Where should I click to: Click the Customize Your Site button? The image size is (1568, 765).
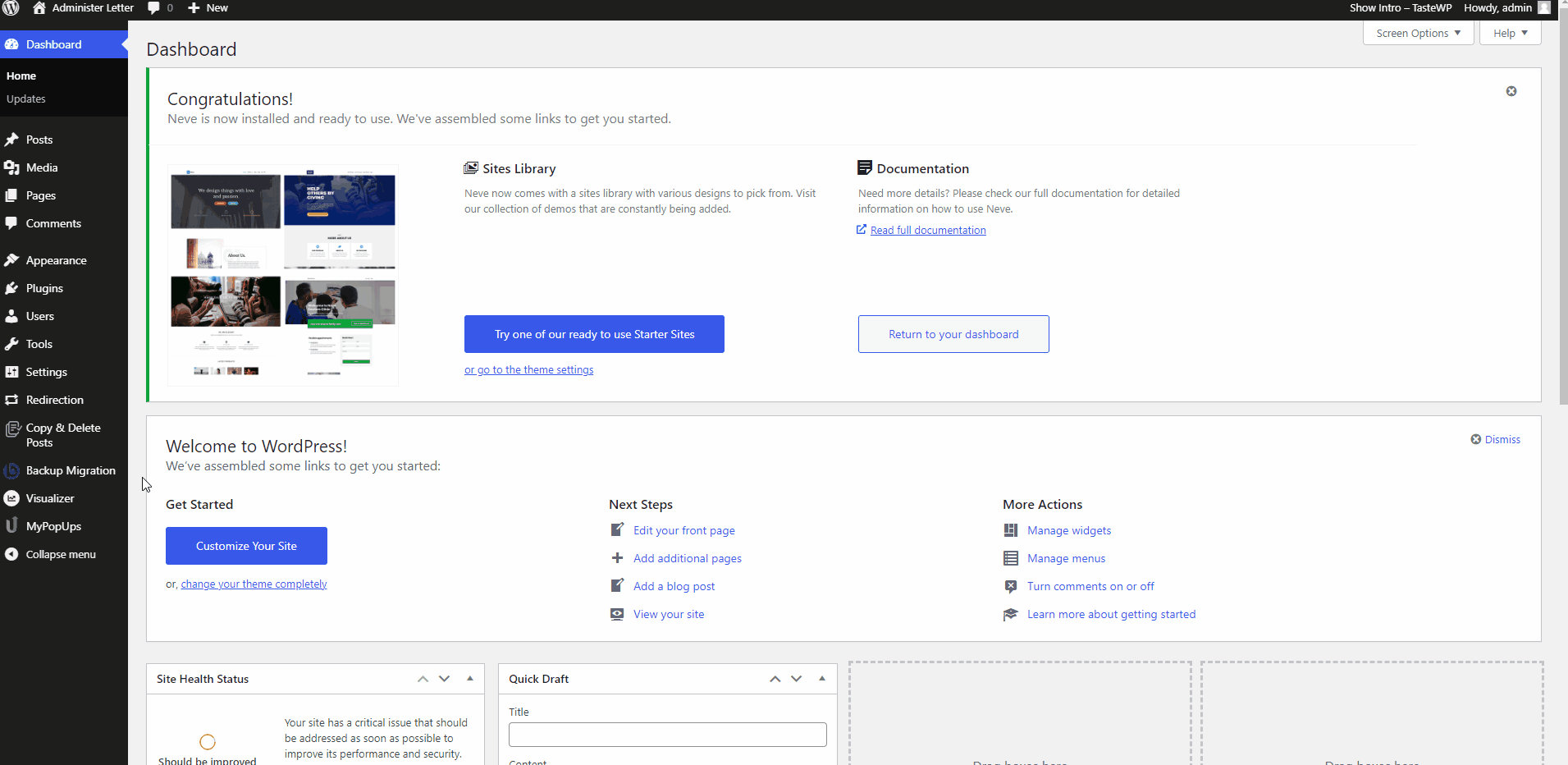[246, 546]
